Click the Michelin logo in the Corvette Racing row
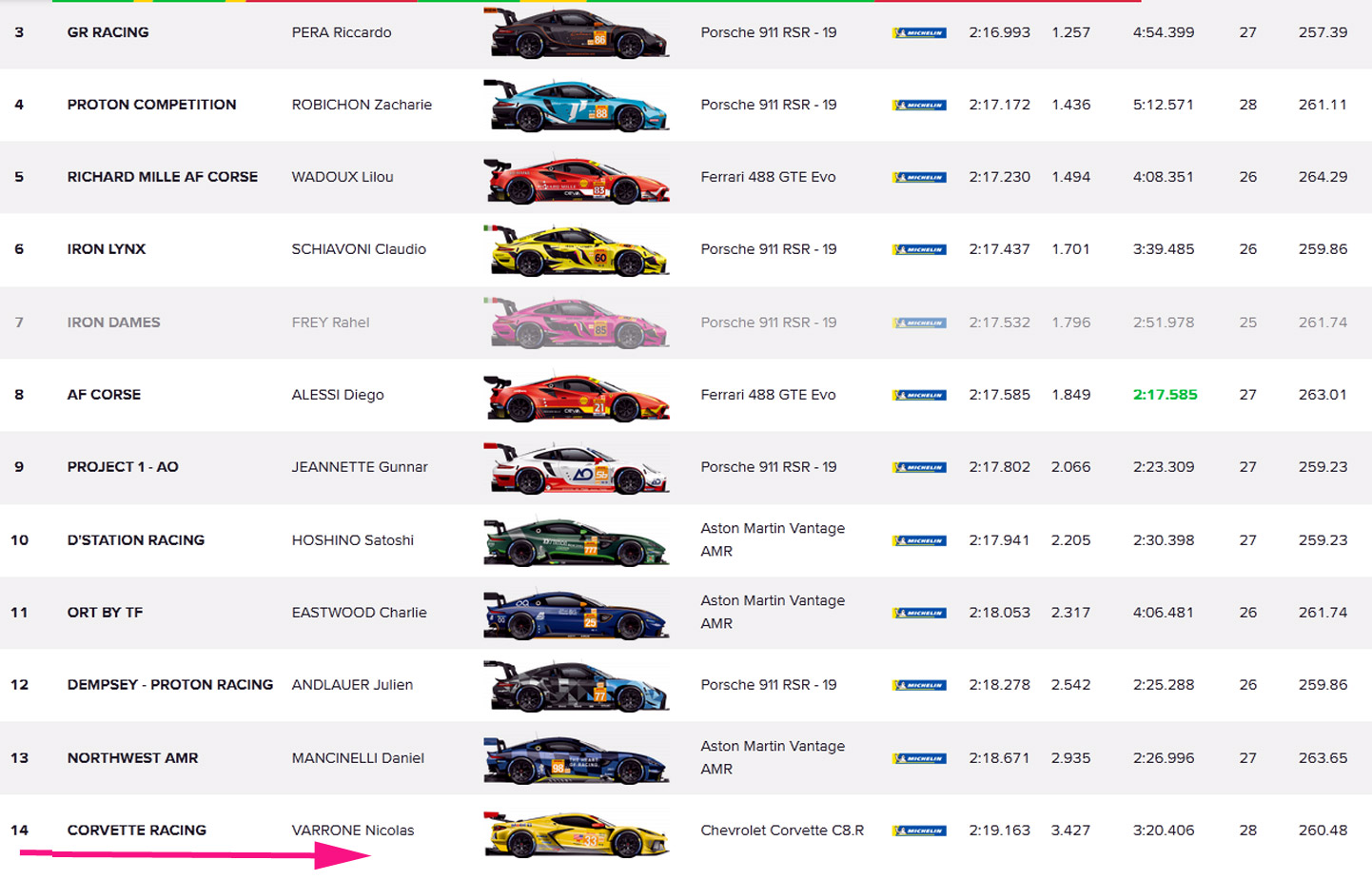This screenshot has width=1372, height=880. [x=919, y=831]
